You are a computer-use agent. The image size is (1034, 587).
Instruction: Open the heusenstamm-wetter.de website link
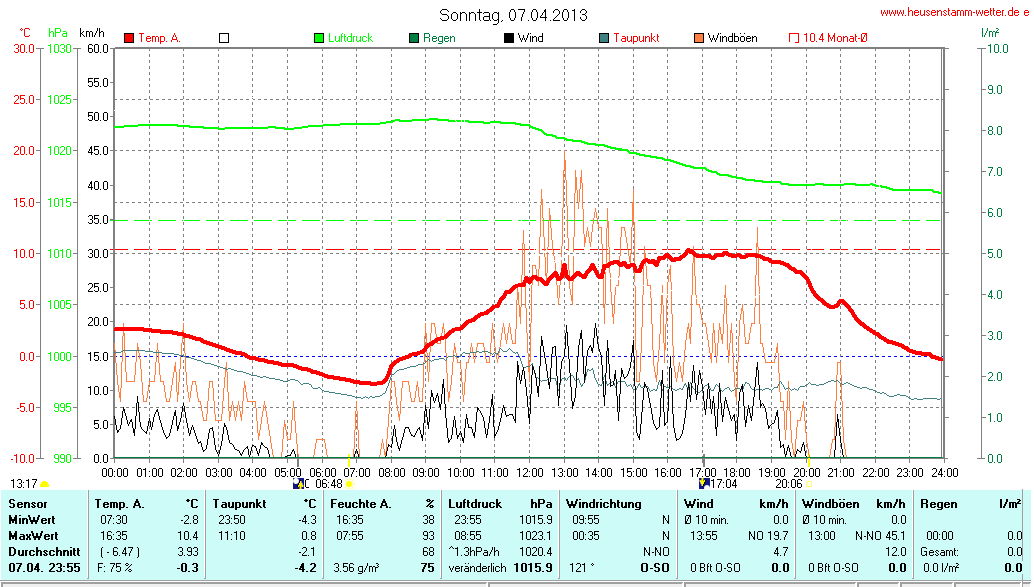(x=954, y=12)
